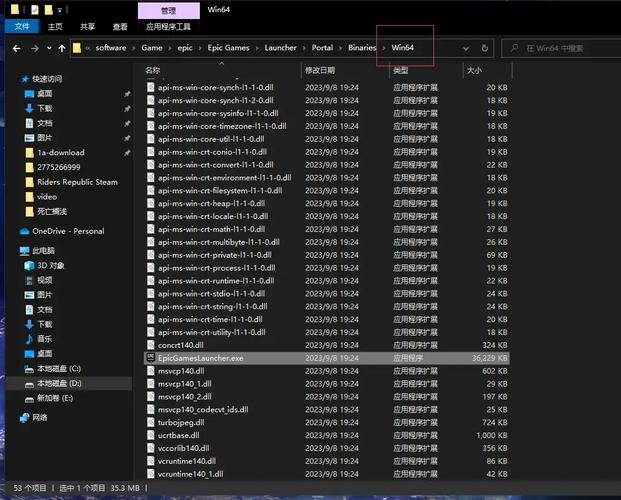The image size is (621, 500).
Task: Sort files by 修改日期 column header
Action: click(320, 71)
